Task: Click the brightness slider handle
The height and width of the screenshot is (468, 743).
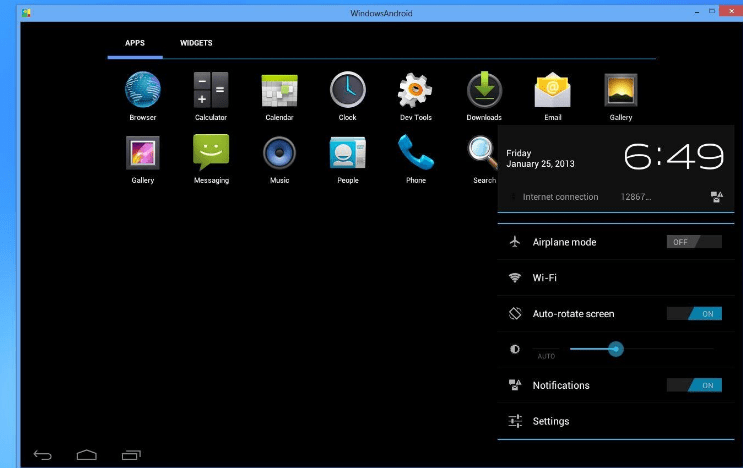Action: tap(616, 349)
